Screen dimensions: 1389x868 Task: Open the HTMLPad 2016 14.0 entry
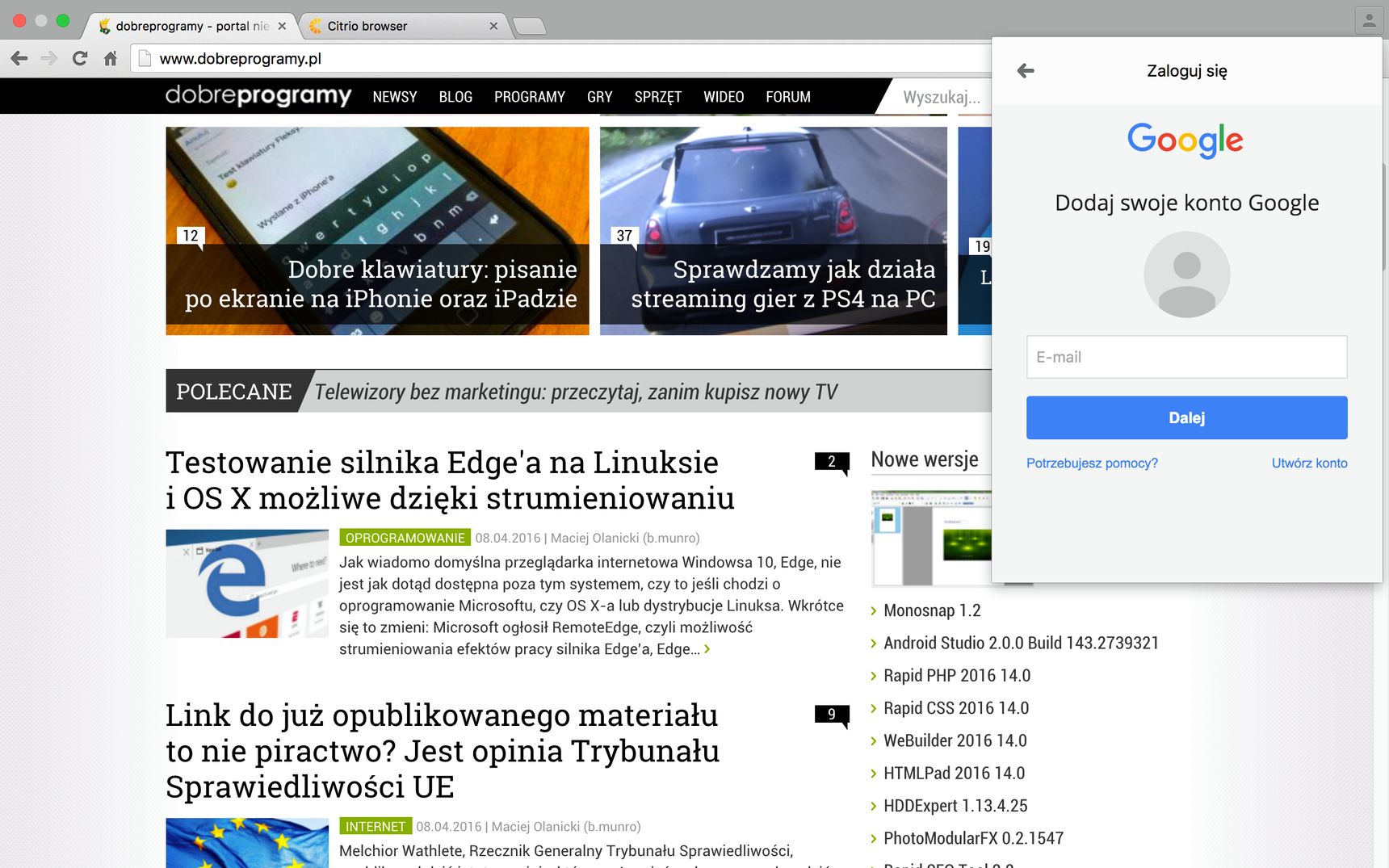pos(954,773)
